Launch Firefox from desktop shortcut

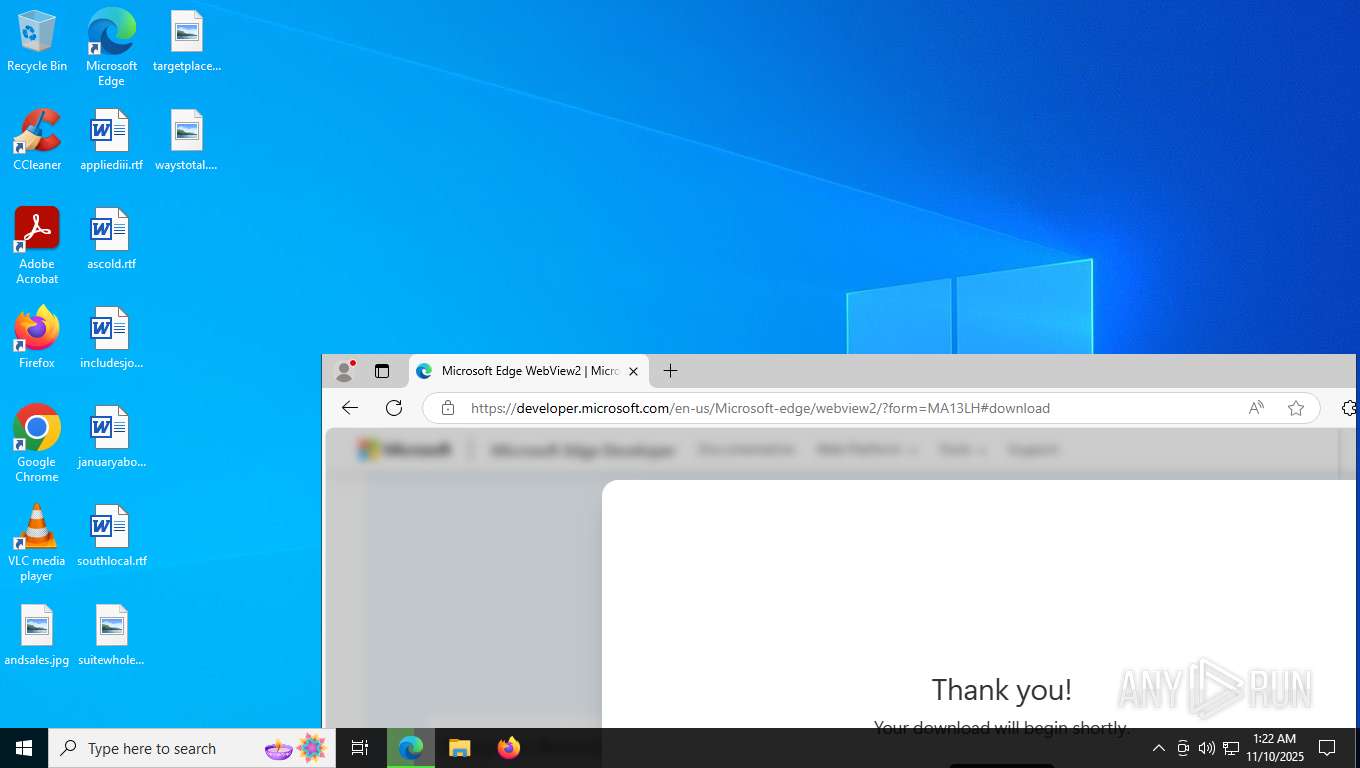(37, 338)
